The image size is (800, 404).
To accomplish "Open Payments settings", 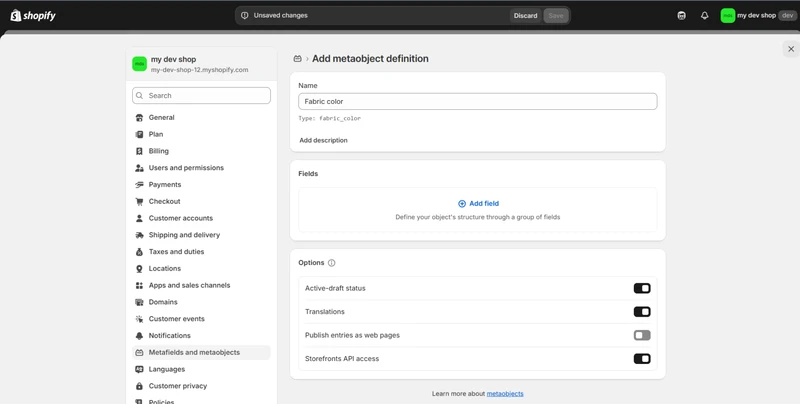I will pos(201,185).
